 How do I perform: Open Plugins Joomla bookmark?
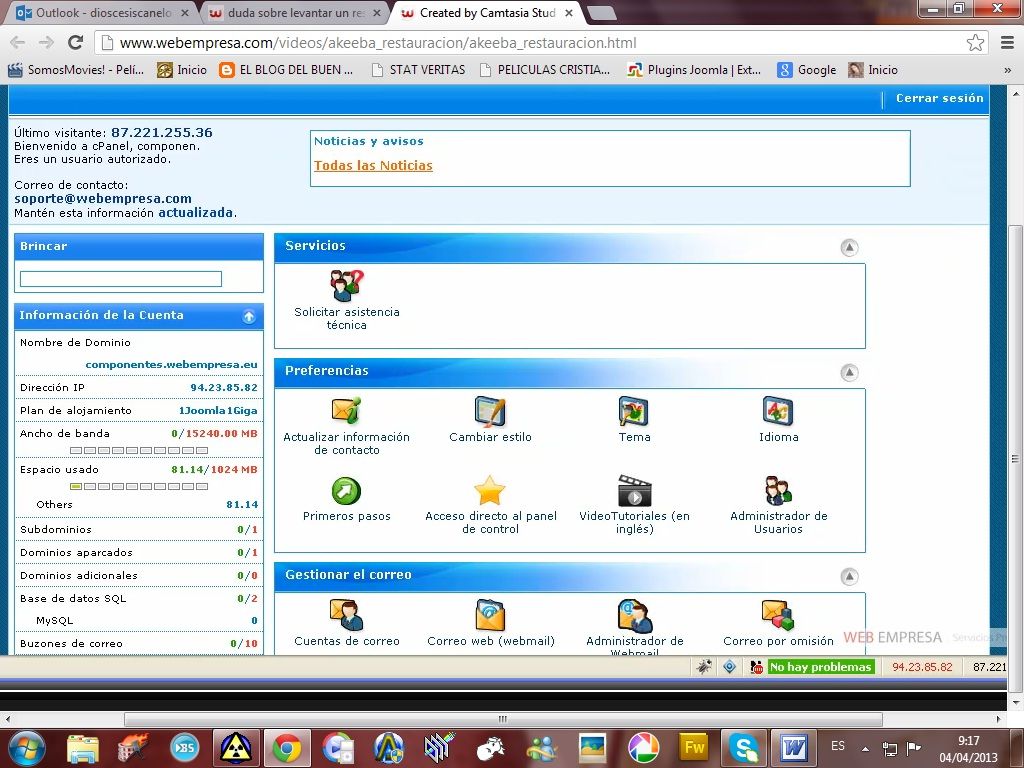pyautogui.click(x=694, y=70)
